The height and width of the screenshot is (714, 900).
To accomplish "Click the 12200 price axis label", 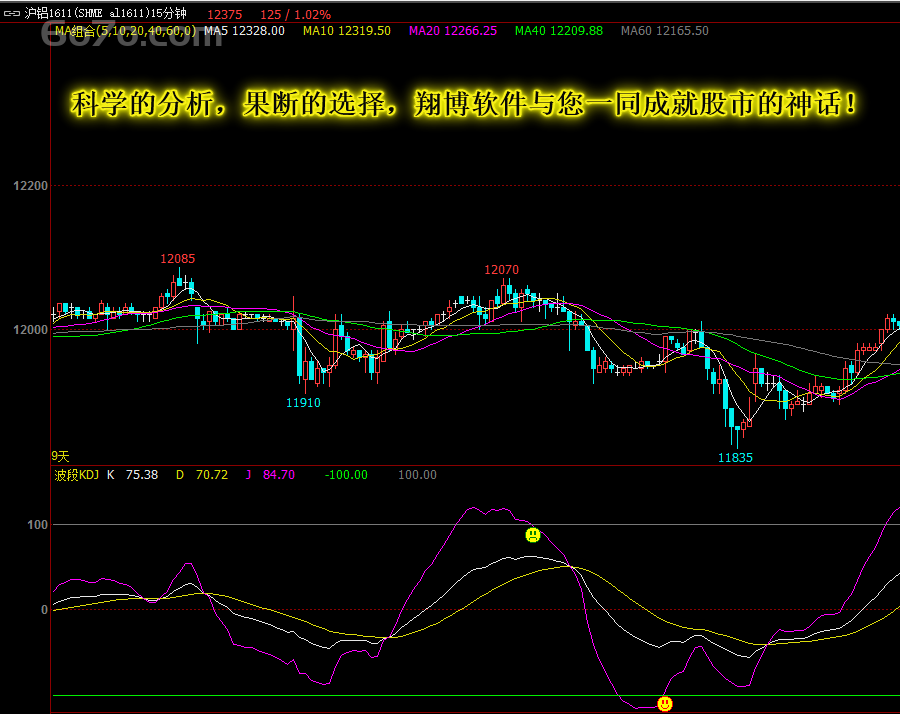I will coord(30,186).
